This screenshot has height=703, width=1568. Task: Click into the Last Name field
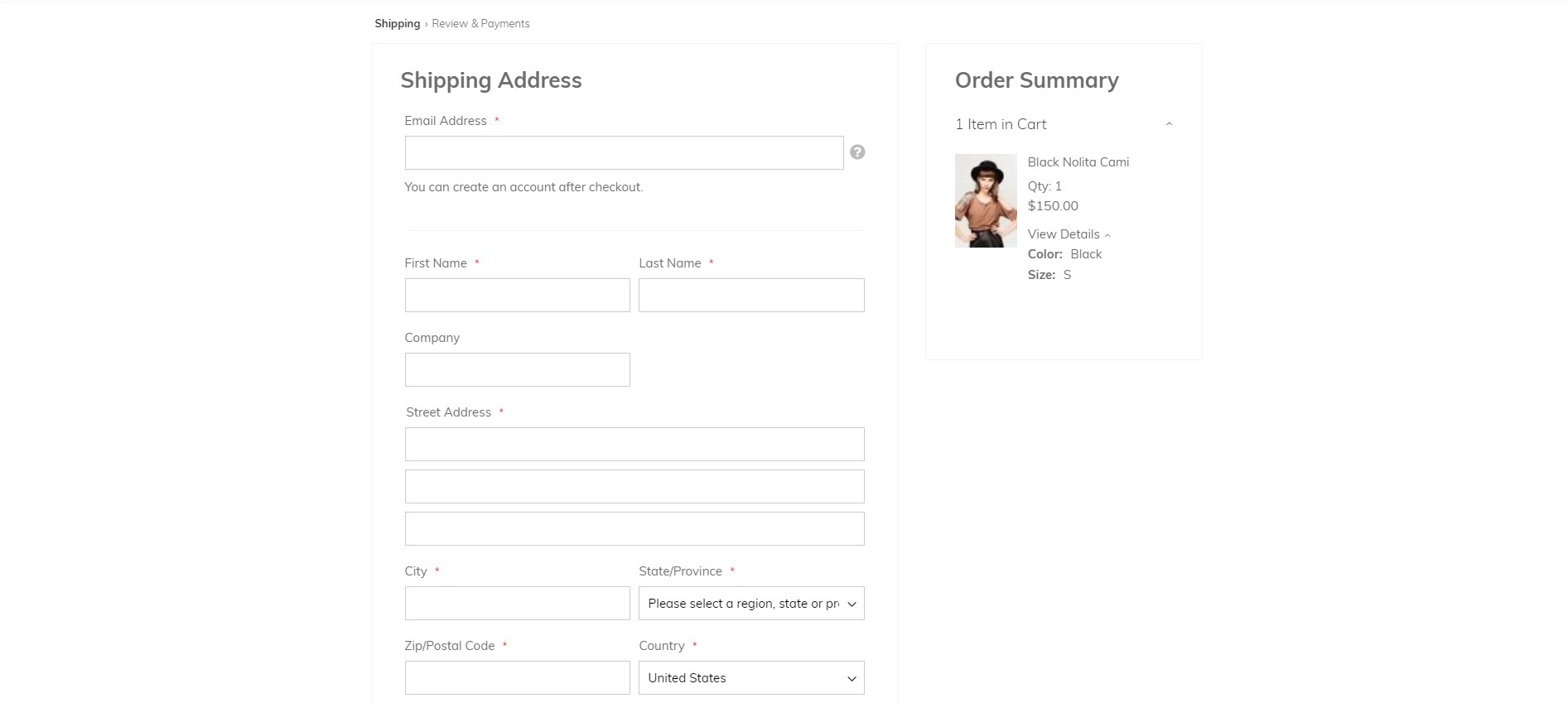pyautogui.click(x=750, y=296)
